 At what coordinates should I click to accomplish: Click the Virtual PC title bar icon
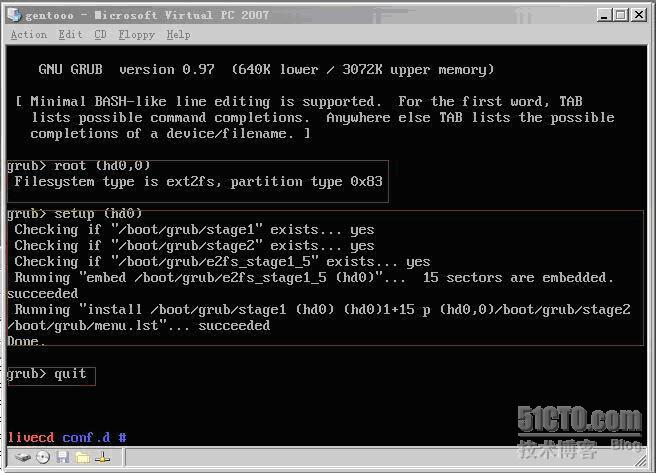pos(14,15)
